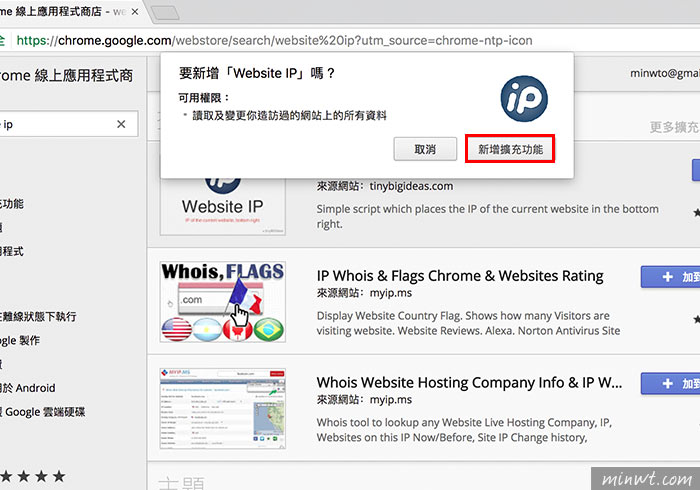Viewport: 700px width, 490px height.
Task: Click the Website IP icon in the dialog
Action: pyautogui.click(x=524, y=99)
